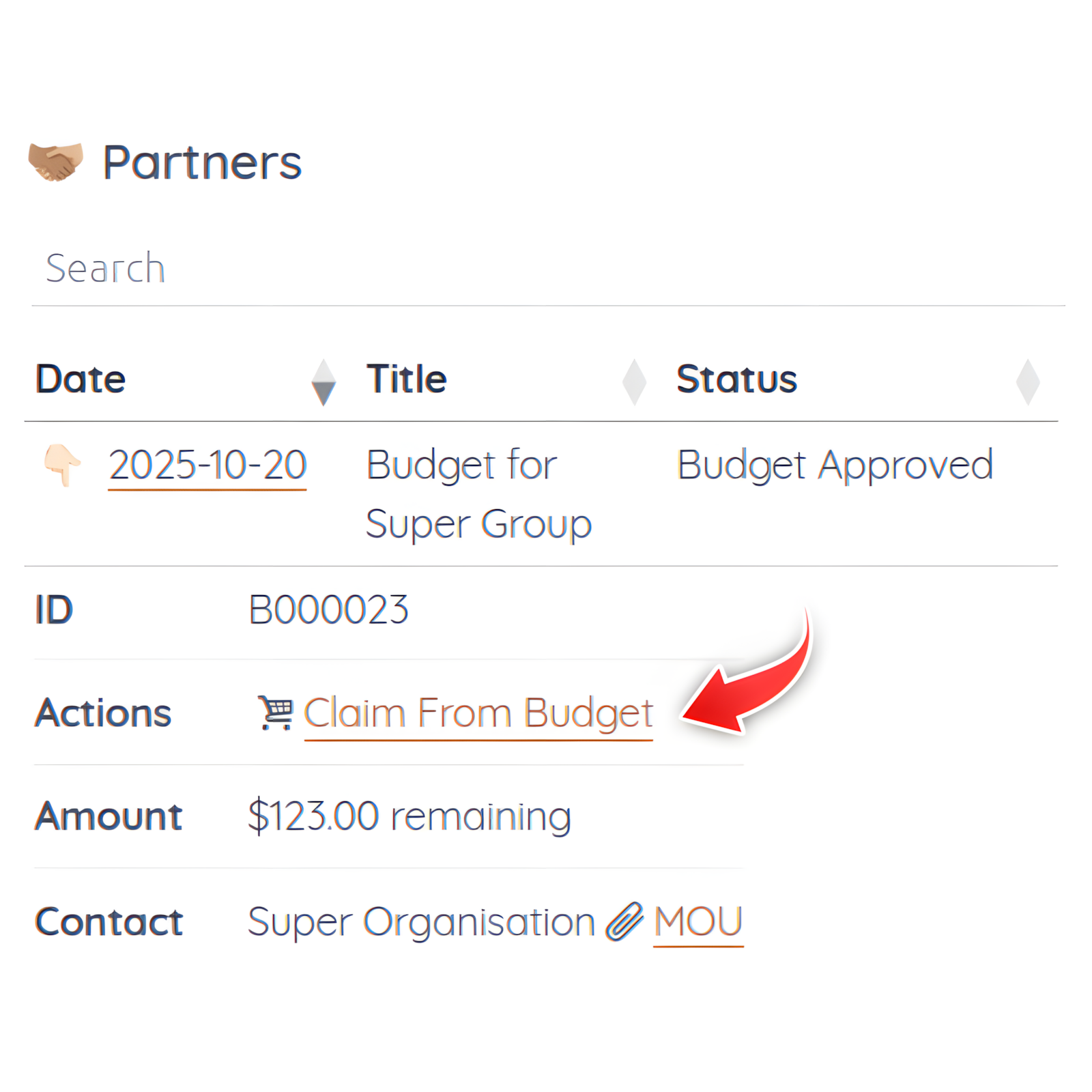Open the 2025-10-20 date link

pos(207,465)
